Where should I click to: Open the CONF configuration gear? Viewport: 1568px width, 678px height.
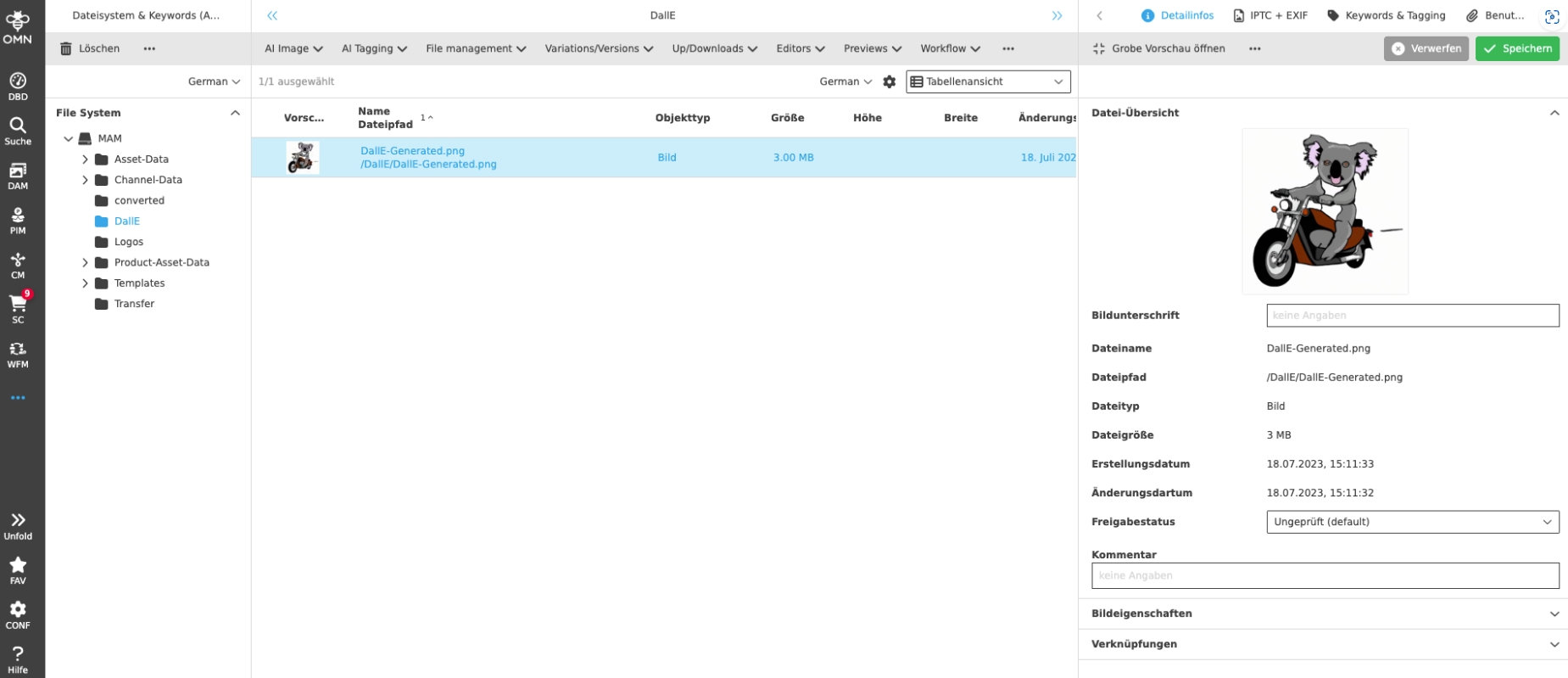(18, 615)
